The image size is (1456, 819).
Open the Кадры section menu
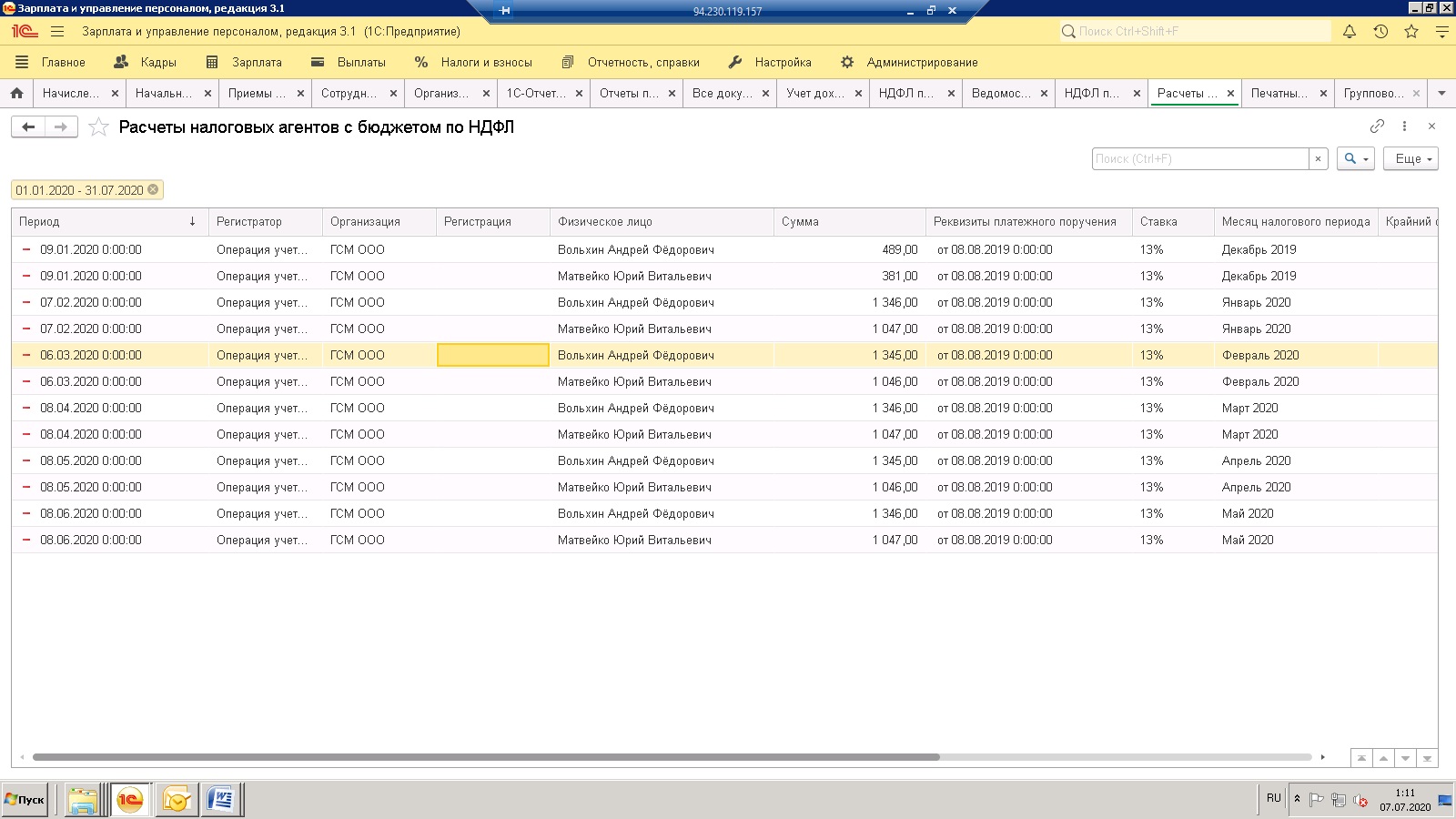[x=146, y=62]
